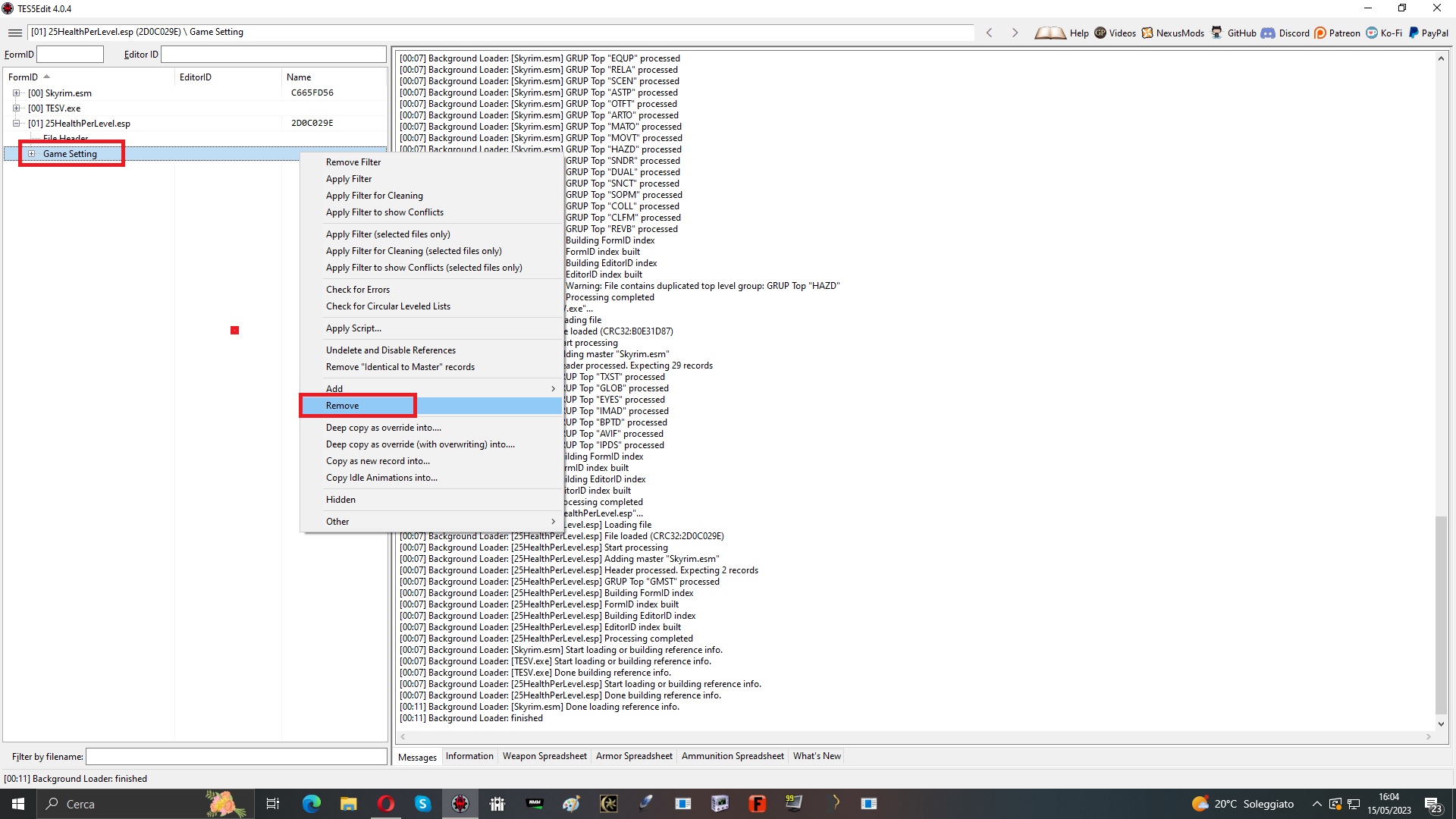This screenshot has height=819, width=1456.
Task: Click the Name column header
Action: click(334, 77)
